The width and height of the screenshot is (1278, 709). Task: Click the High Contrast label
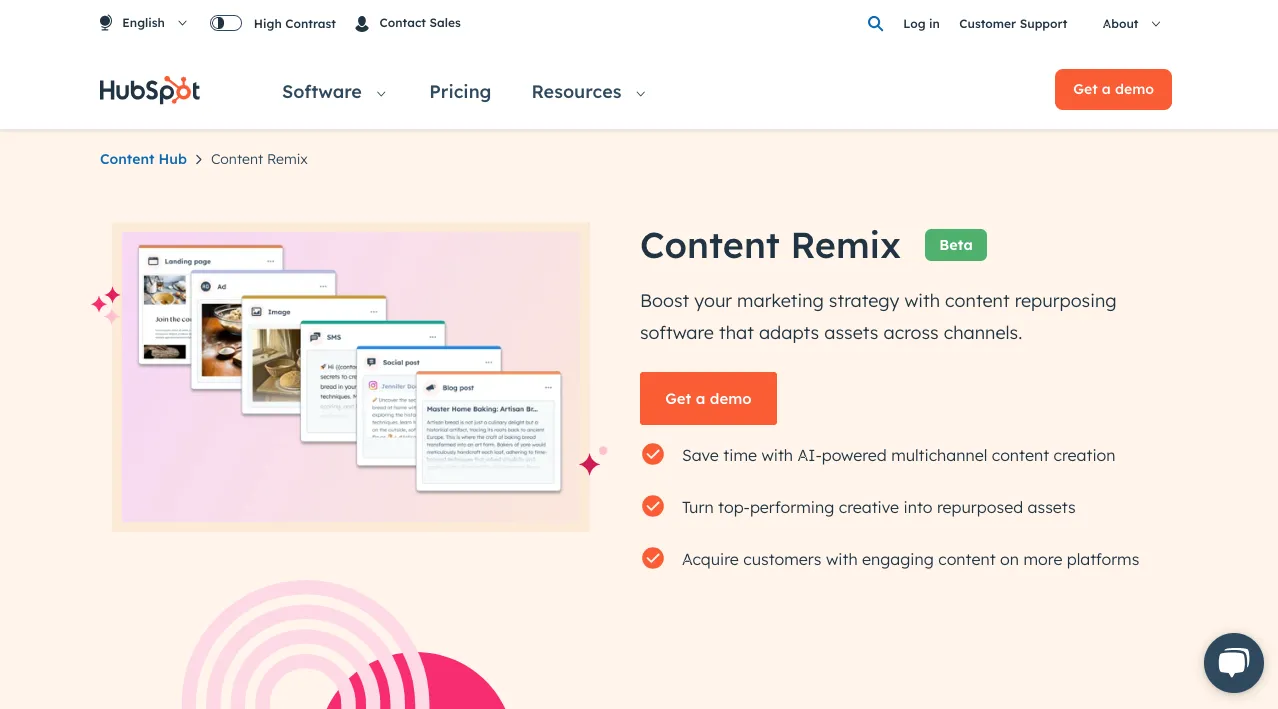[x=295, y=24]
